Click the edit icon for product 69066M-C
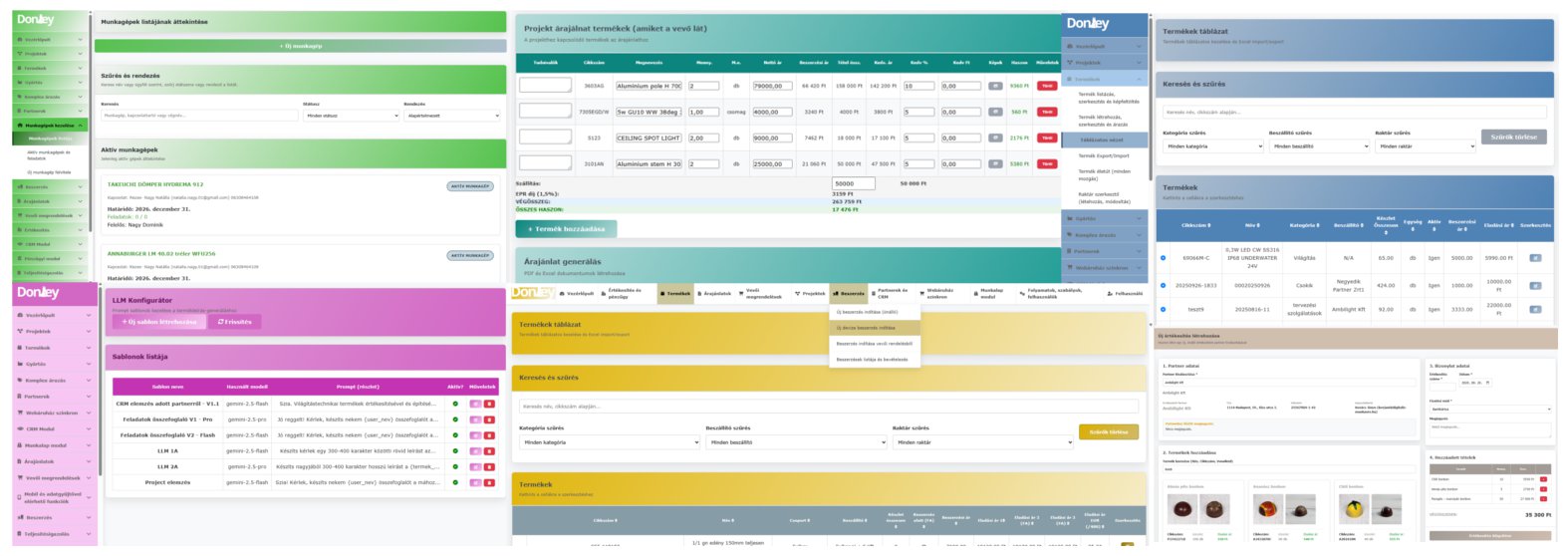This screenshot has width=1568, height=556. coord(1534,258)
